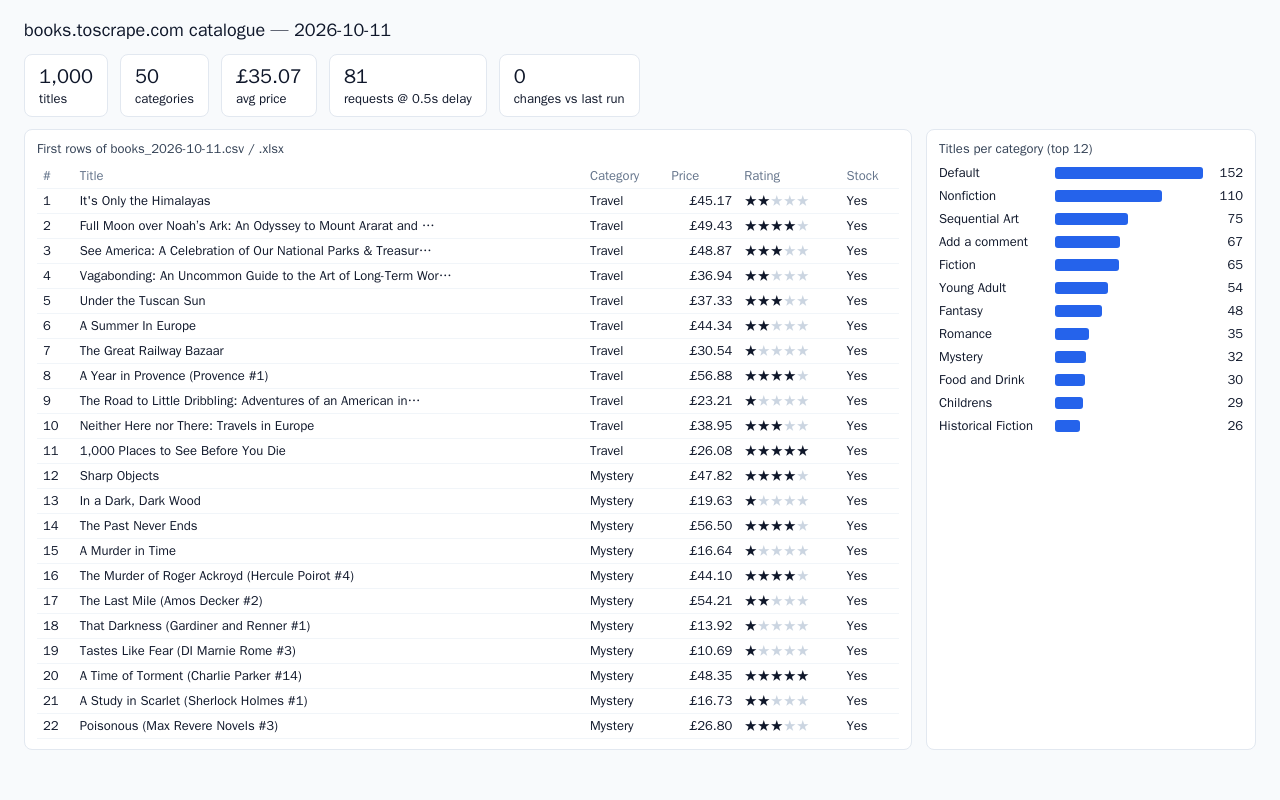This screenshot has height=800, width=1280.
Task: Click the "81 requests" stat card
Action: click(x=408, y=86)
